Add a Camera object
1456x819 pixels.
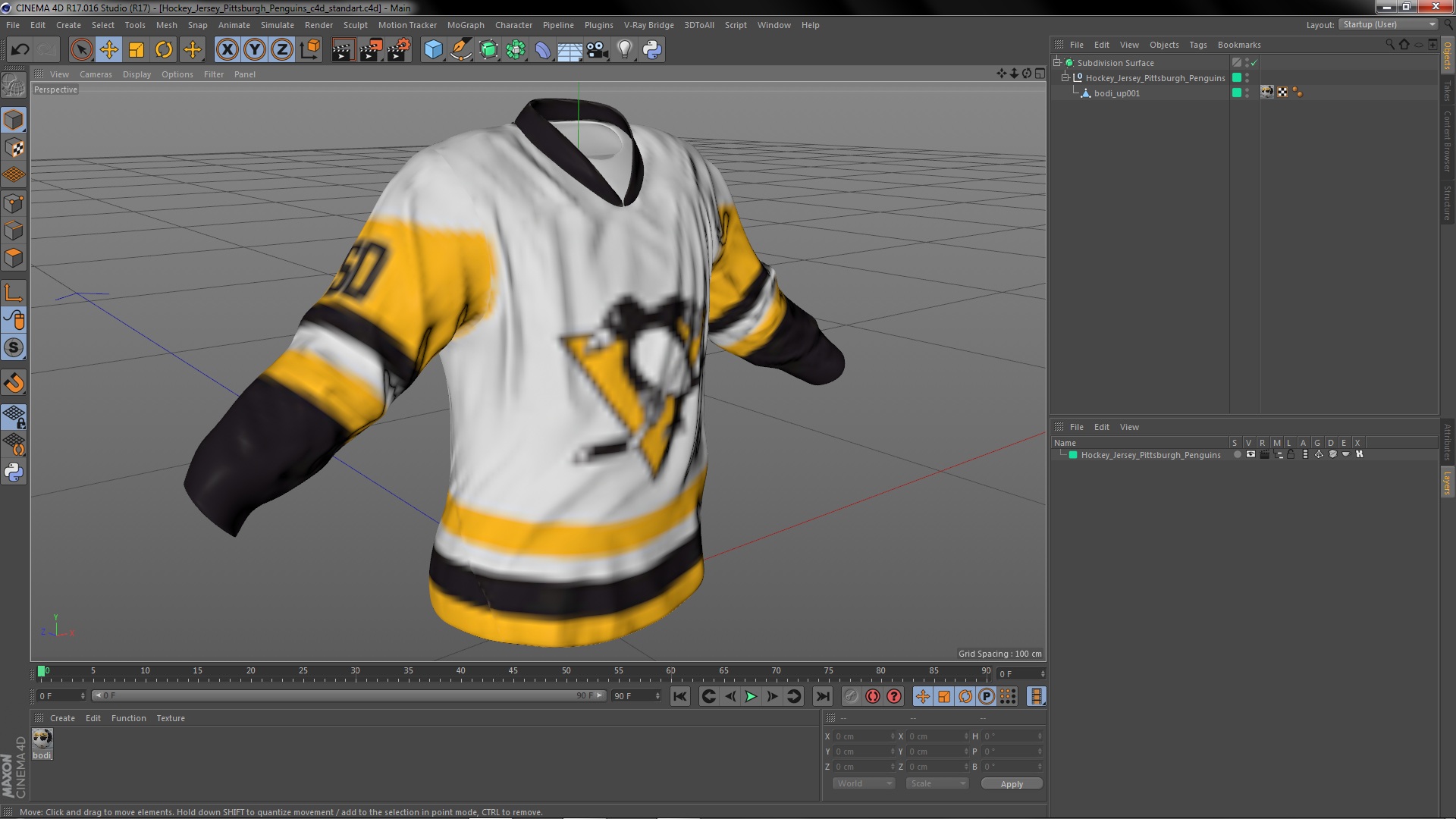click(598, 50)
